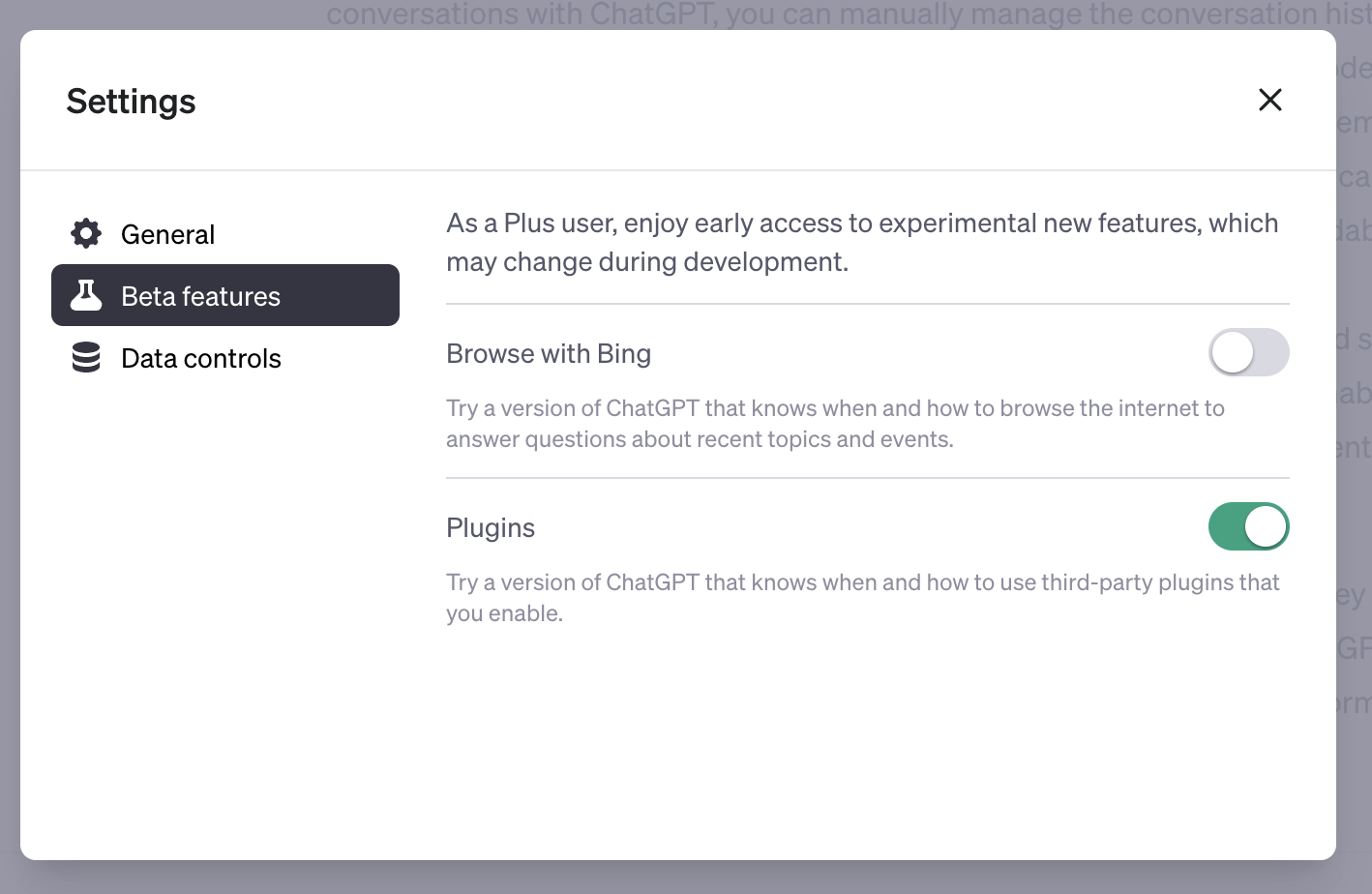Screen dimensions: 1372x894
Task: Click the flask icon for Beta features
Action: pos(86,295)
